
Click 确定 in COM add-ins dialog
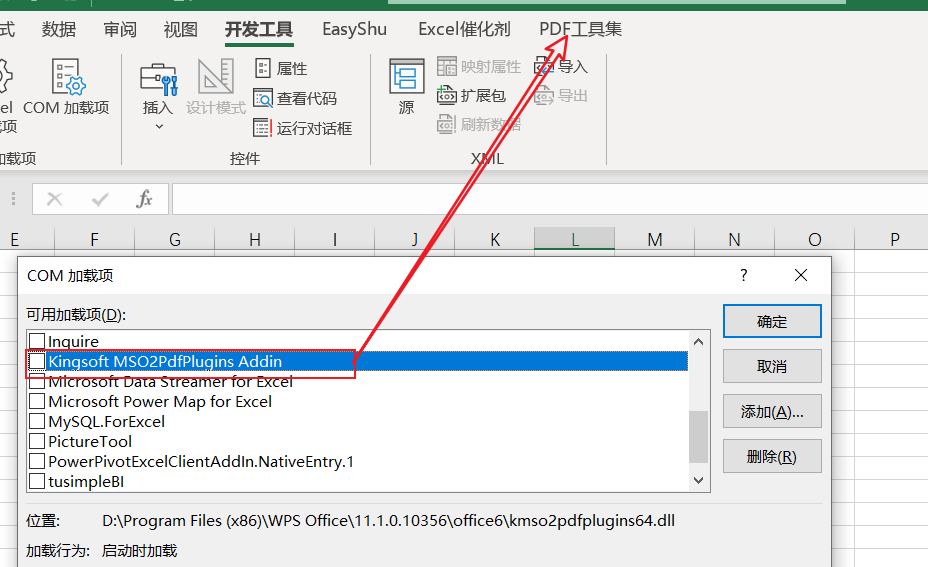pyautogui.click(x=772, y=321)
